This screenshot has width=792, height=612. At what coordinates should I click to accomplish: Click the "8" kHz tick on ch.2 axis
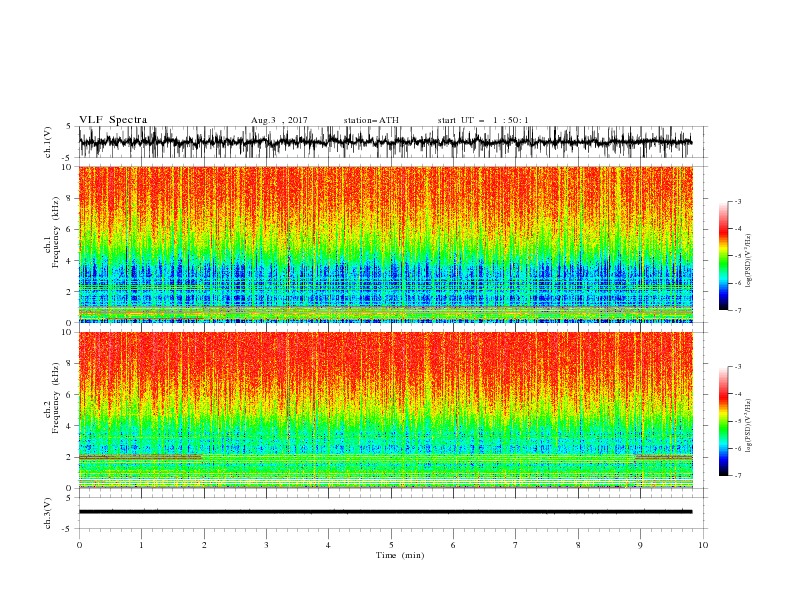70,364
